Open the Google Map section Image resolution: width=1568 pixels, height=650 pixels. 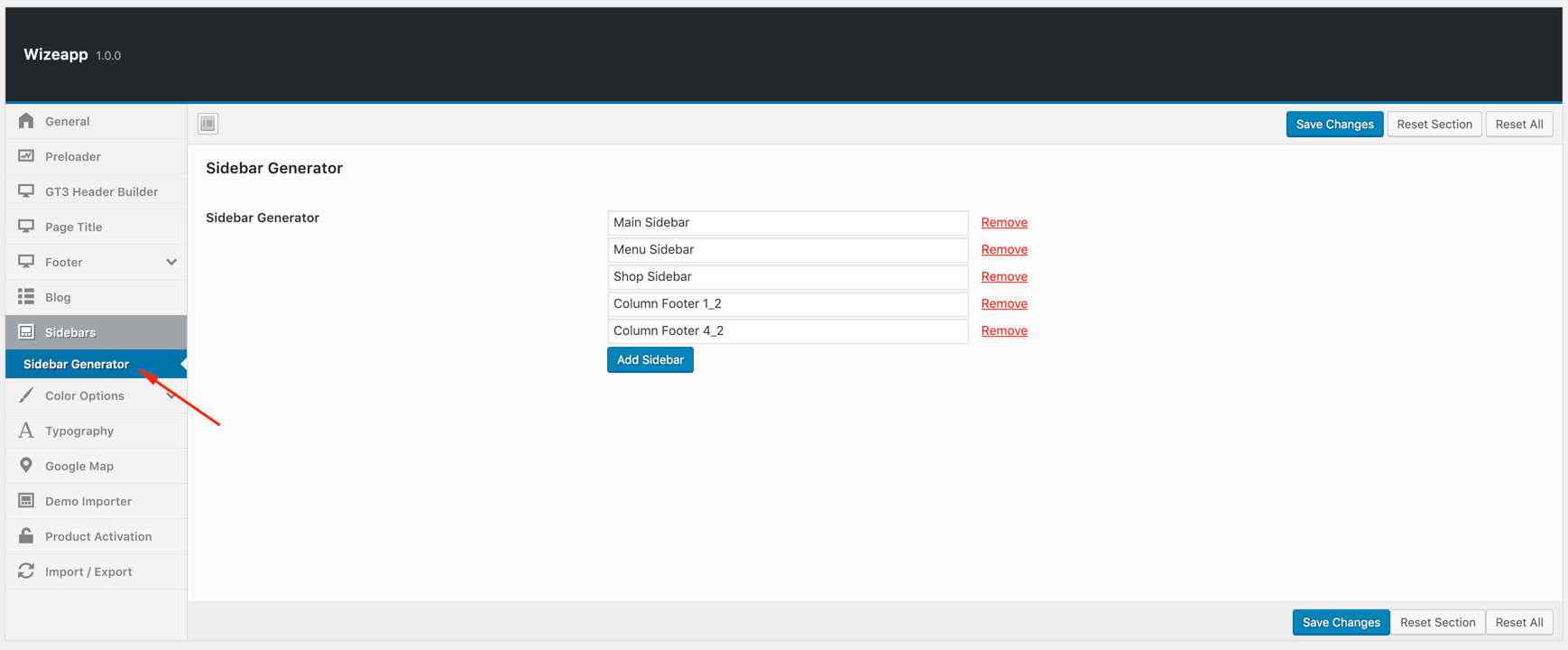tap(96, 466)
